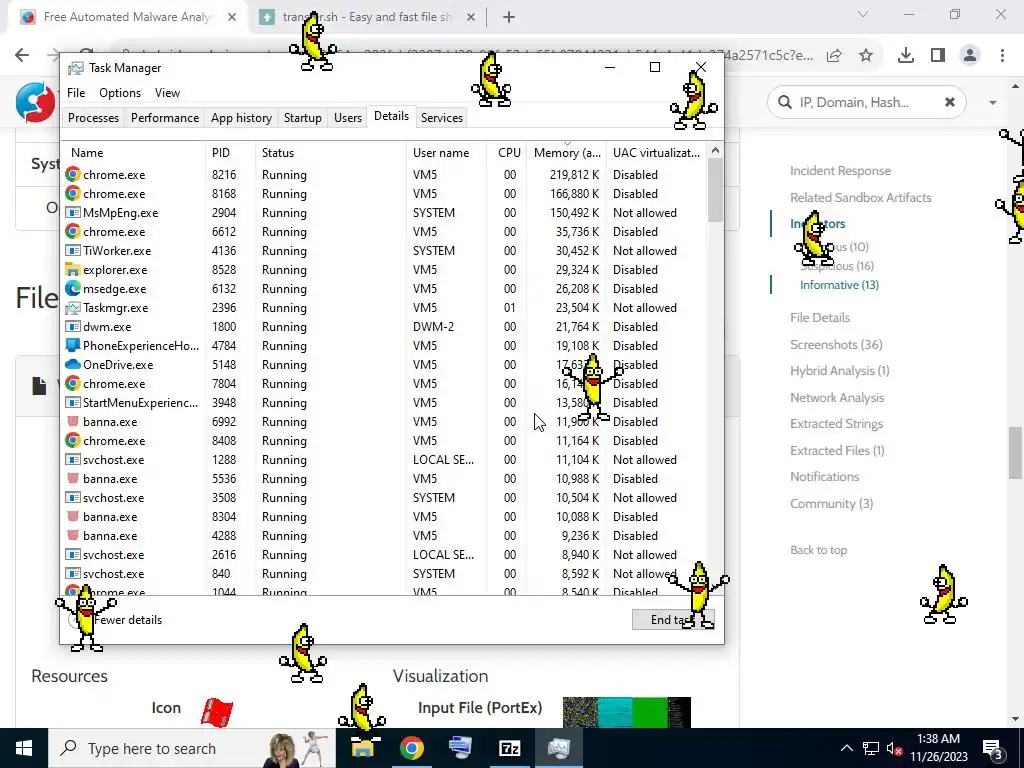
Task: Click the share page icon in the address bar
Action: pos(834,56)
